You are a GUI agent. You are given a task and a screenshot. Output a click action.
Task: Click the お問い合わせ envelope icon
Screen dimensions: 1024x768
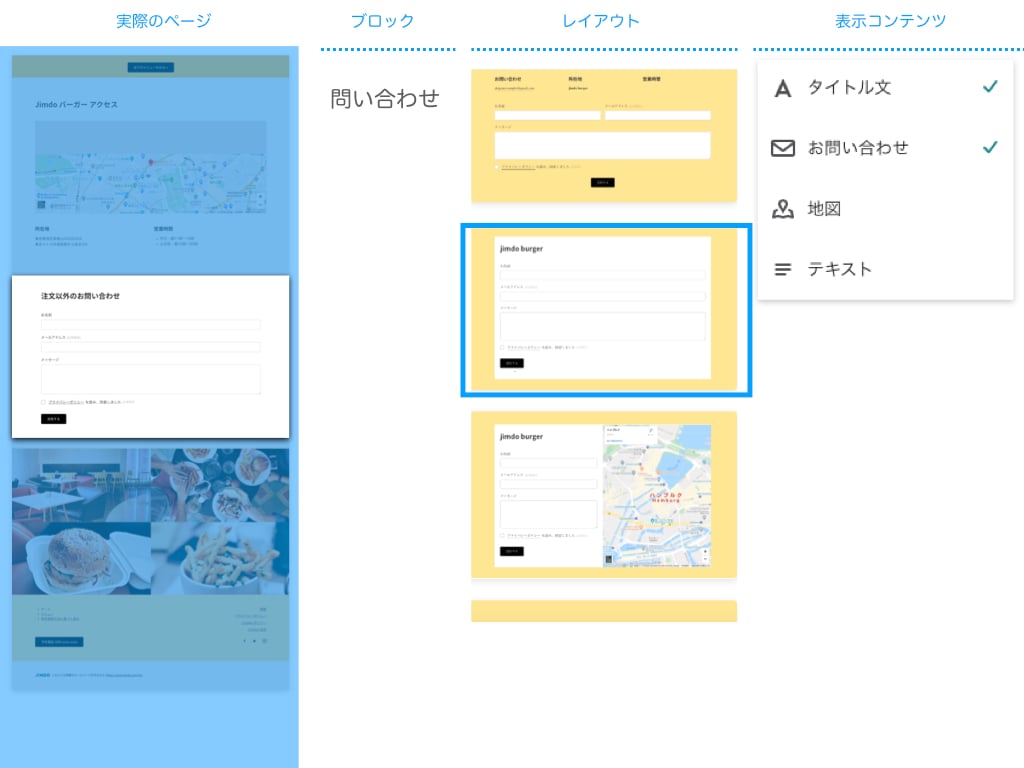point(783,148)
